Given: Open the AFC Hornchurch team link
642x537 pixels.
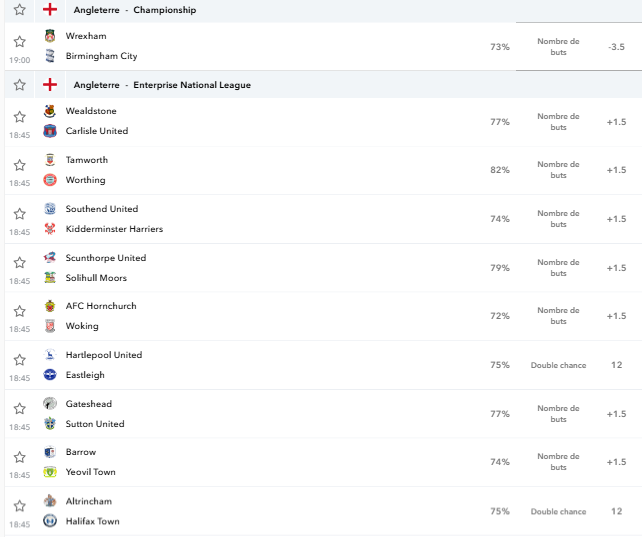Looking at the screenshot, I should click(x=101, y=306).
